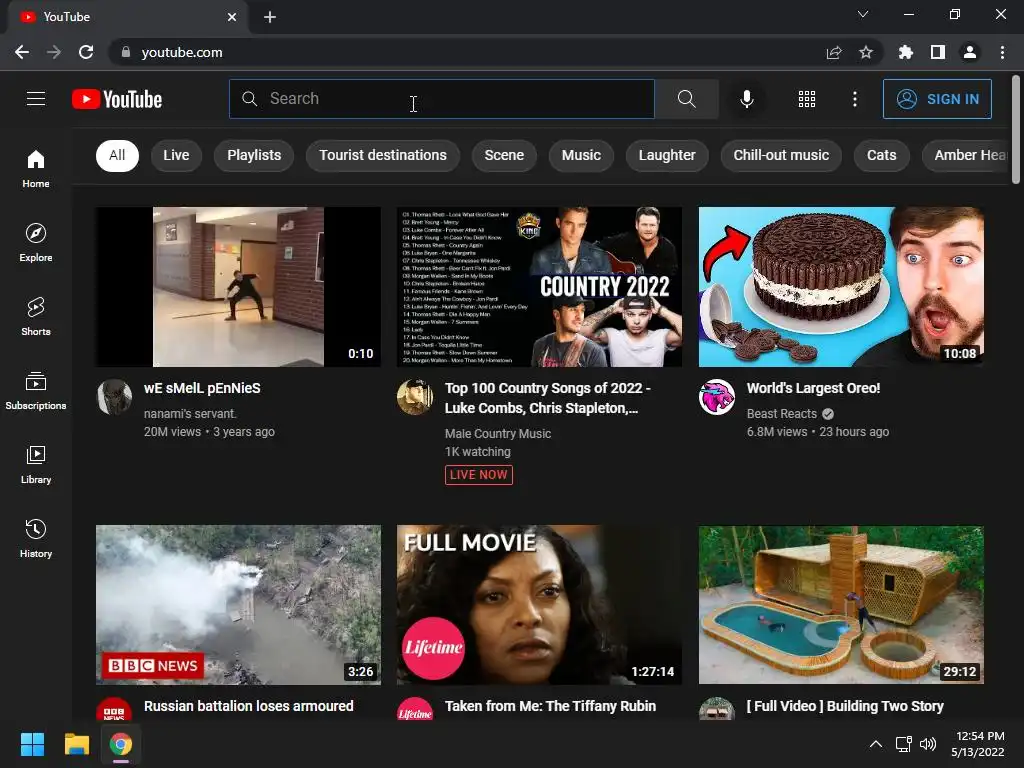Select the Scene filter chip
1024x768 pixels.
(504, 155)
